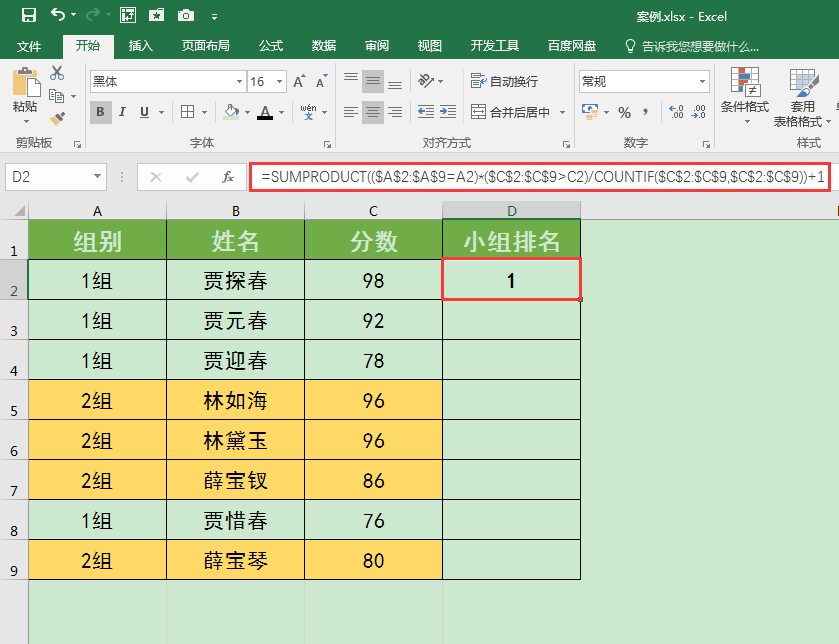Apply fill color with paint bucket

coord(231,112)
